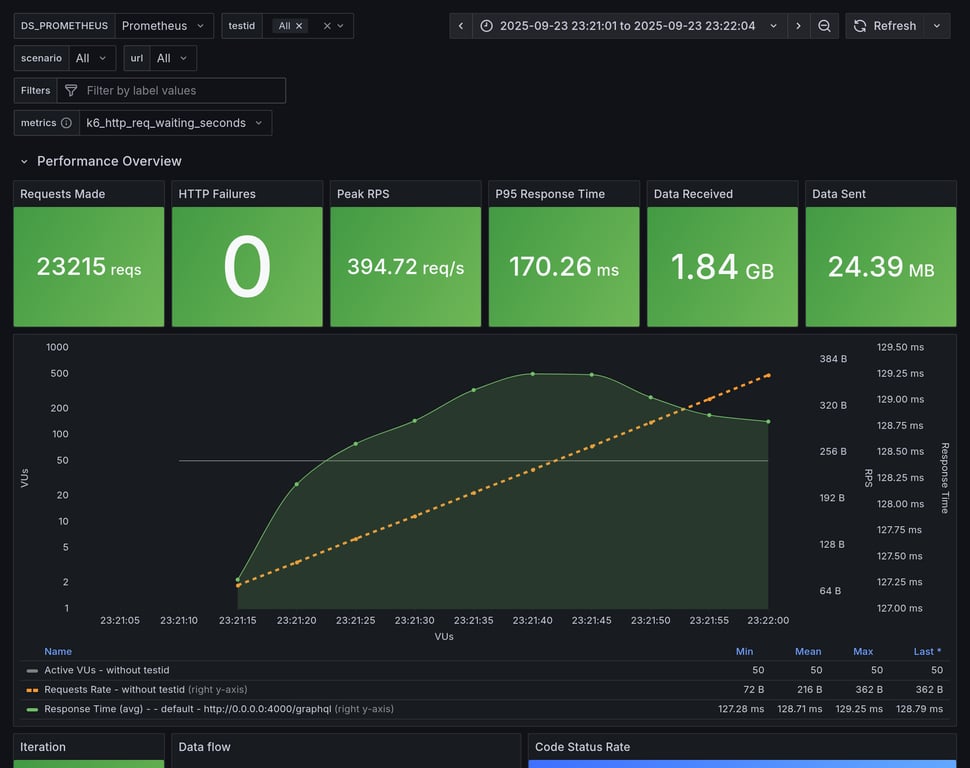The height and width of the screenshot is (768, 970).
Task: Toggle Active VUs series in legend
Action: [107, 670]
